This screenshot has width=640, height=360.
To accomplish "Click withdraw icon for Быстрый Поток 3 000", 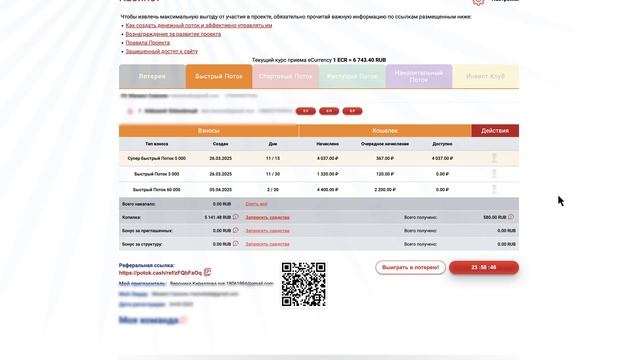I will [494, 174].
